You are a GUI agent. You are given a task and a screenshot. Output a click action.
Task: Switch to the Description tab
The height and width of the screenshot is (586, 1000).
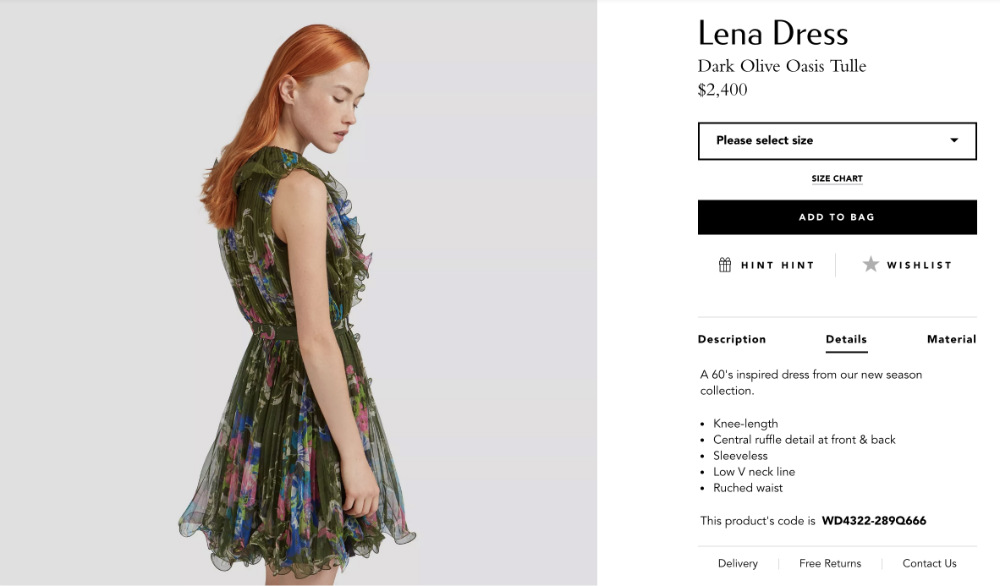tap(732, 339)
